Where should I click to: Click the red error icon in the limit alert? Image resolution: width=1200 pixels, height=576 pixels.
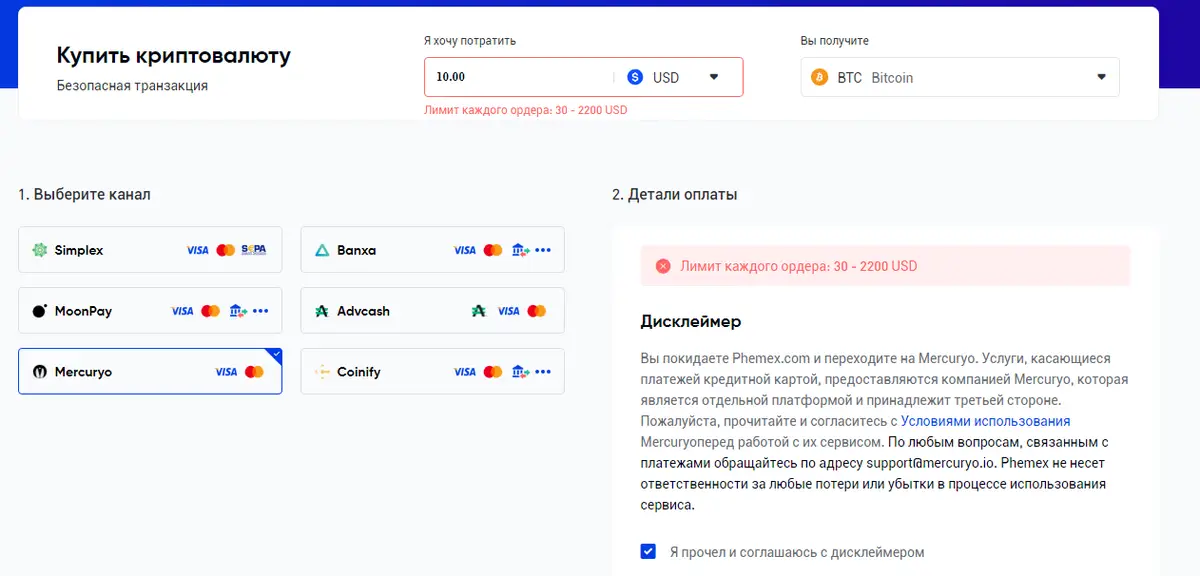663,266
